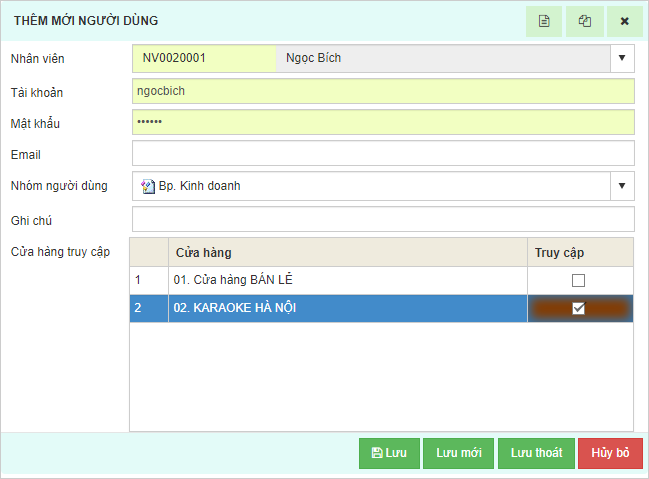Uncheck access for KARAOKE HÀ NỘI
The image size is (649, 479).
578,309
